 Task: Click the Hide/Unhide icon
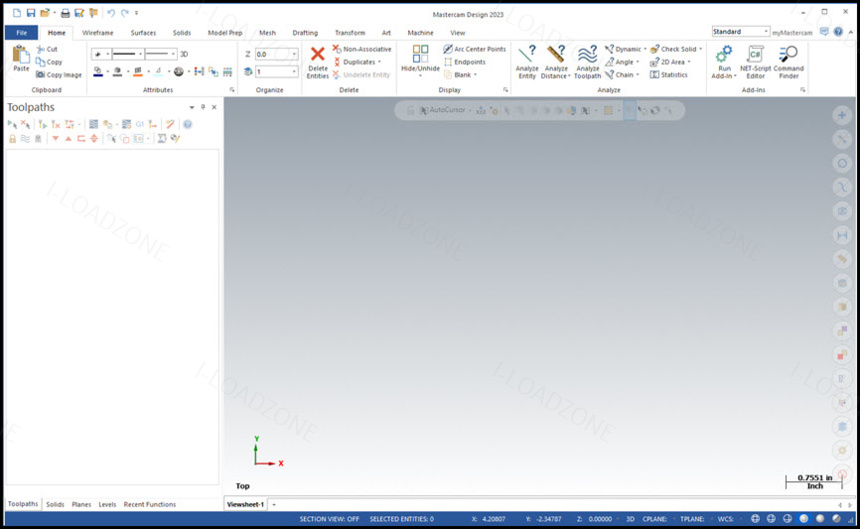click(x=420, y=54)
